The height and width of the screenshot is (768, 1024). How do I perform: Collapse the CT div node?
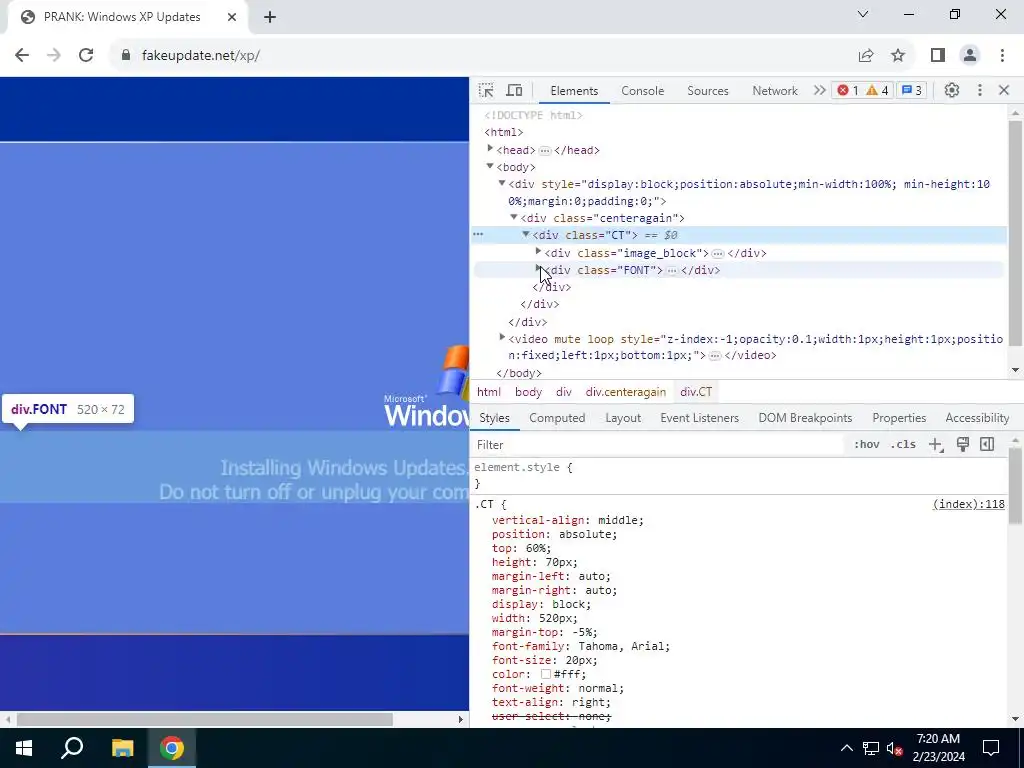(526, 234)
